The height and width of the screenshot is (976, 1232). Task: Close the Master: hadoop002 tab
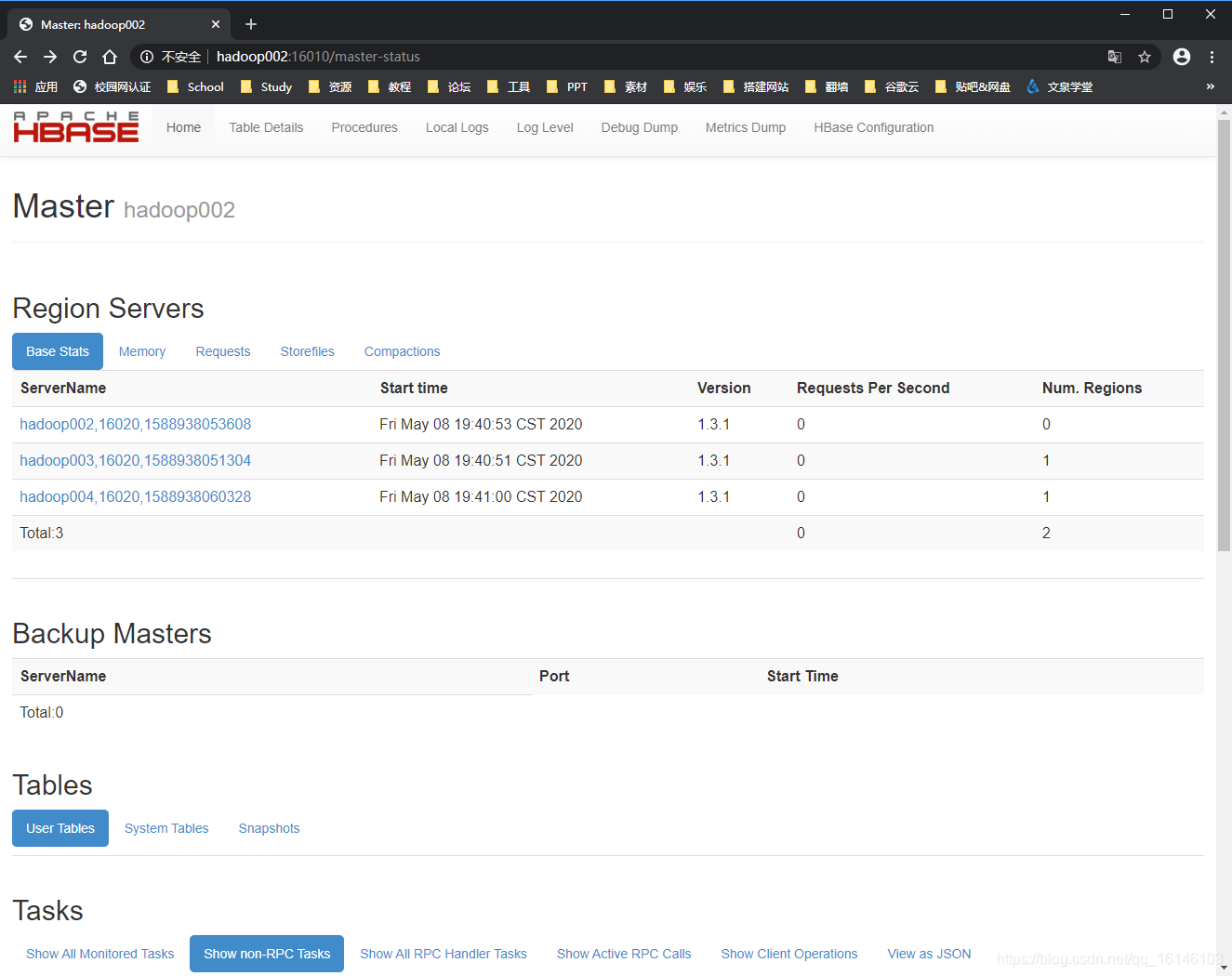click(216, 24)
